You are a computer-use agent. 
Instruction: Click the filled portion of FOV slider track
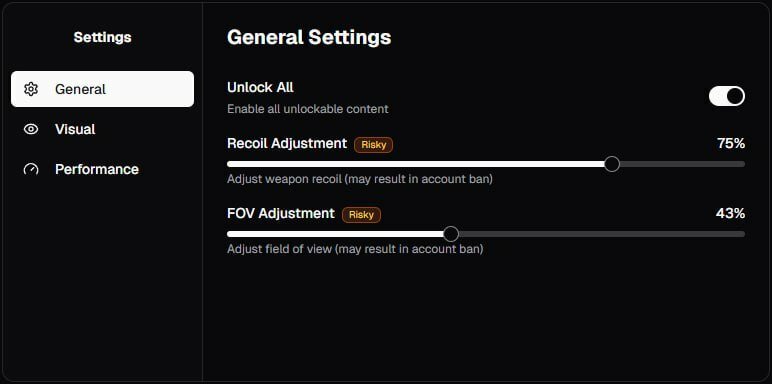(335, 234)
